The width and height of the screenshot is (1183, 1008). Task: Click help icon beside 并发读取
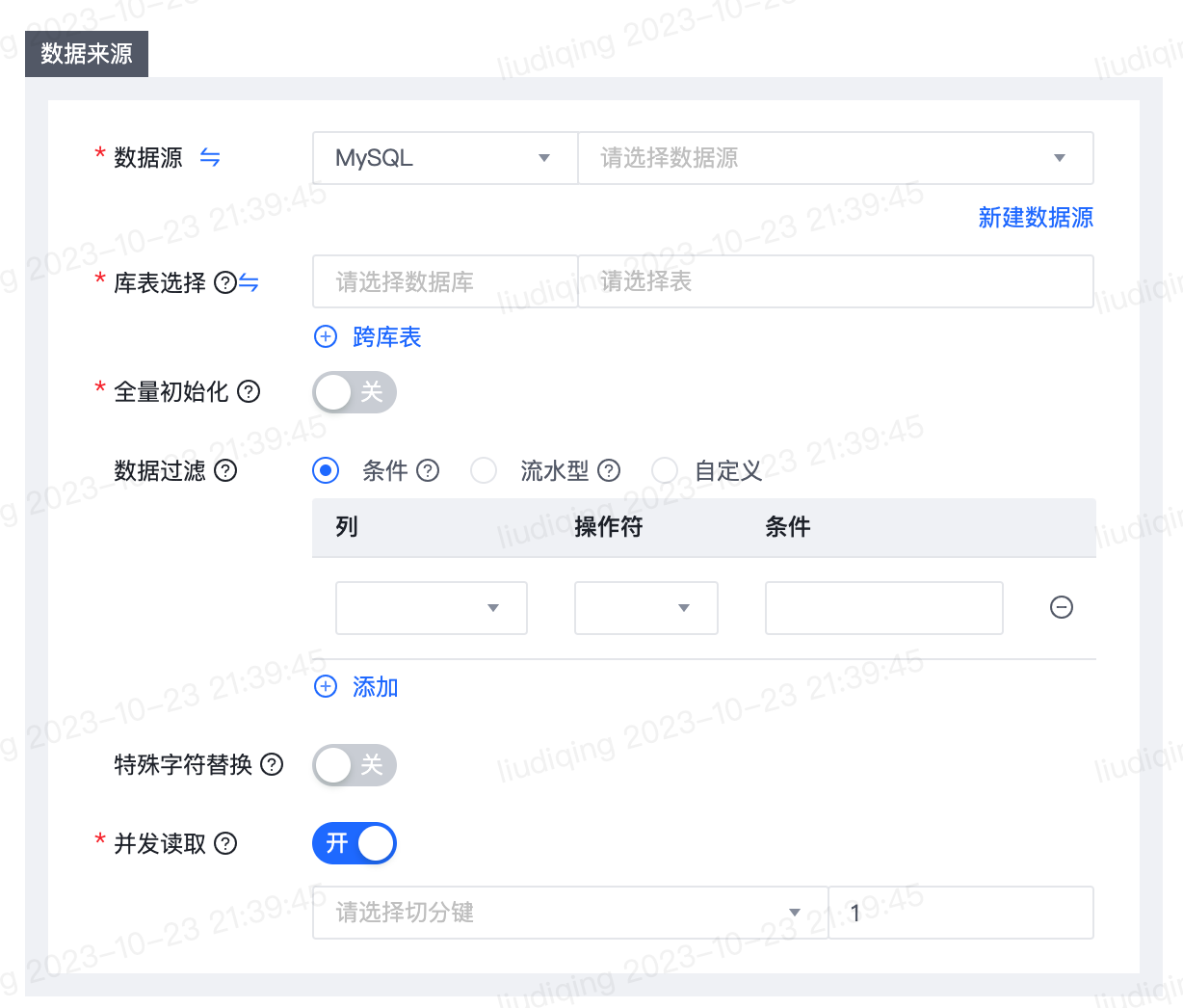point(225,843)
